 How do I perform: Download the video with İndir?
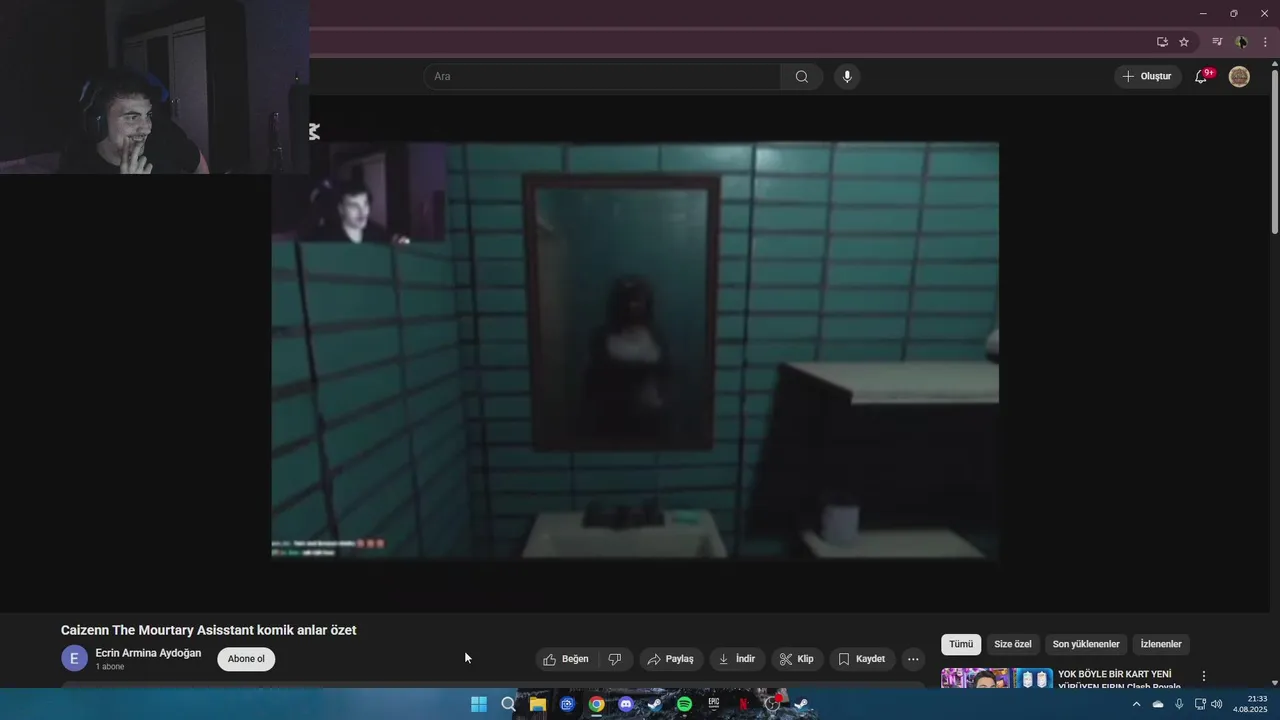(x=737, y=659)
